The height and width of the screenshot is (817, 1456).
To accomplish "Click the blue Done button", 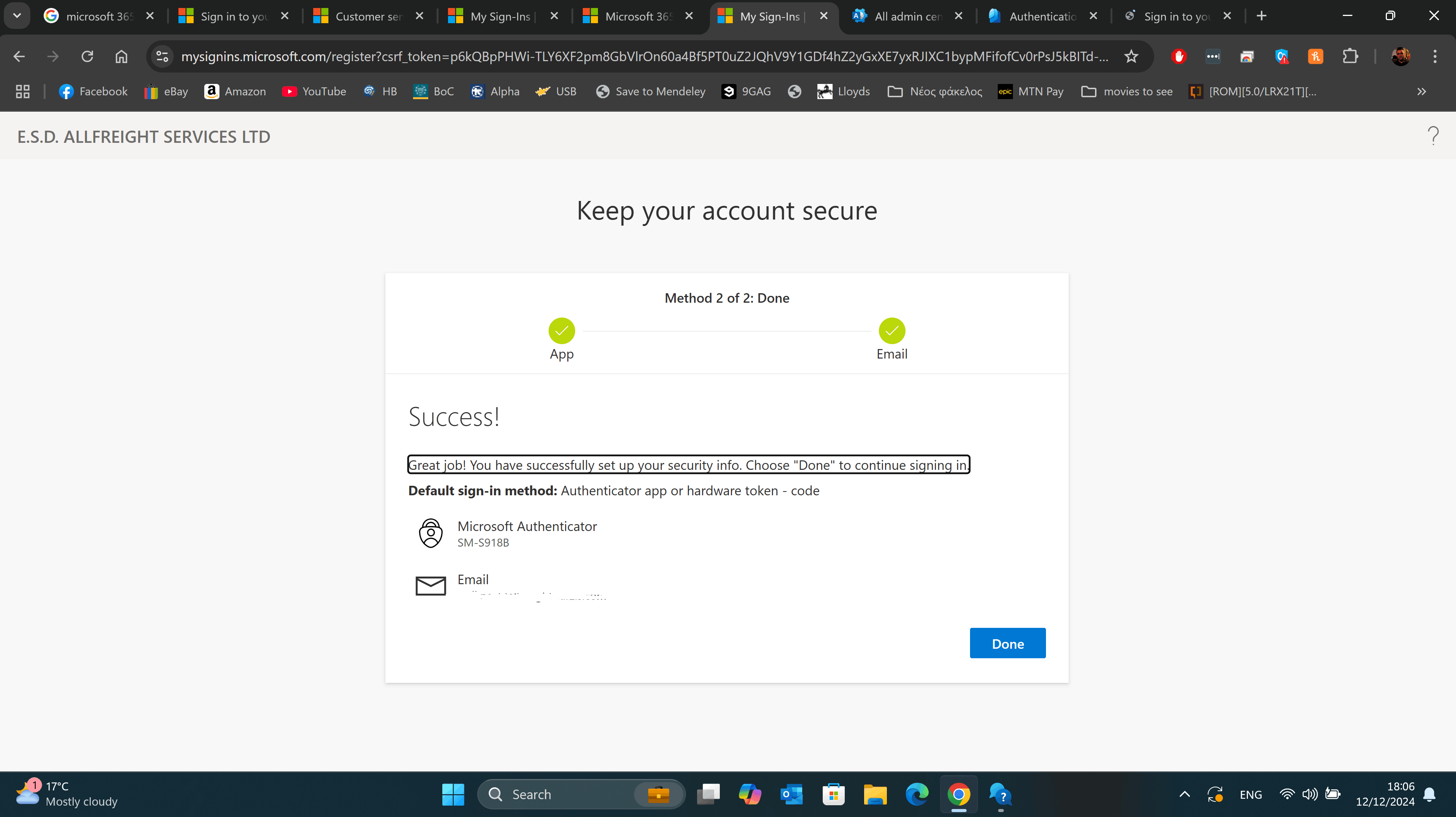I will [x=1007, y=643].
